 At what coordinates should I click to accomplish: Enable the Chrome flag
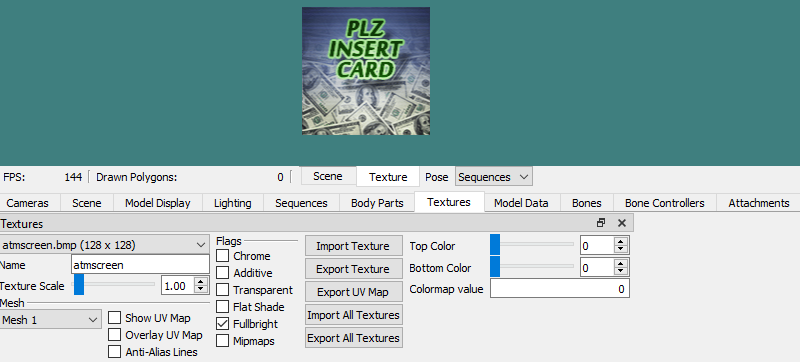(222, 256)
